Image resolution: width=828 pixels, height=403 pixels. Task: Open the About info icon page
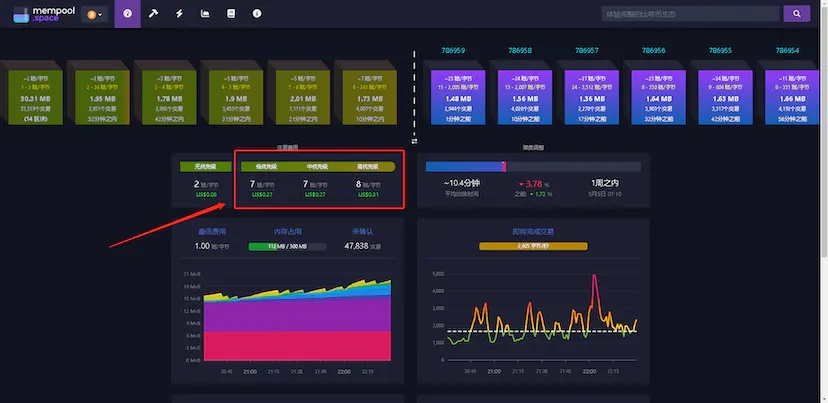pos(257,14)
